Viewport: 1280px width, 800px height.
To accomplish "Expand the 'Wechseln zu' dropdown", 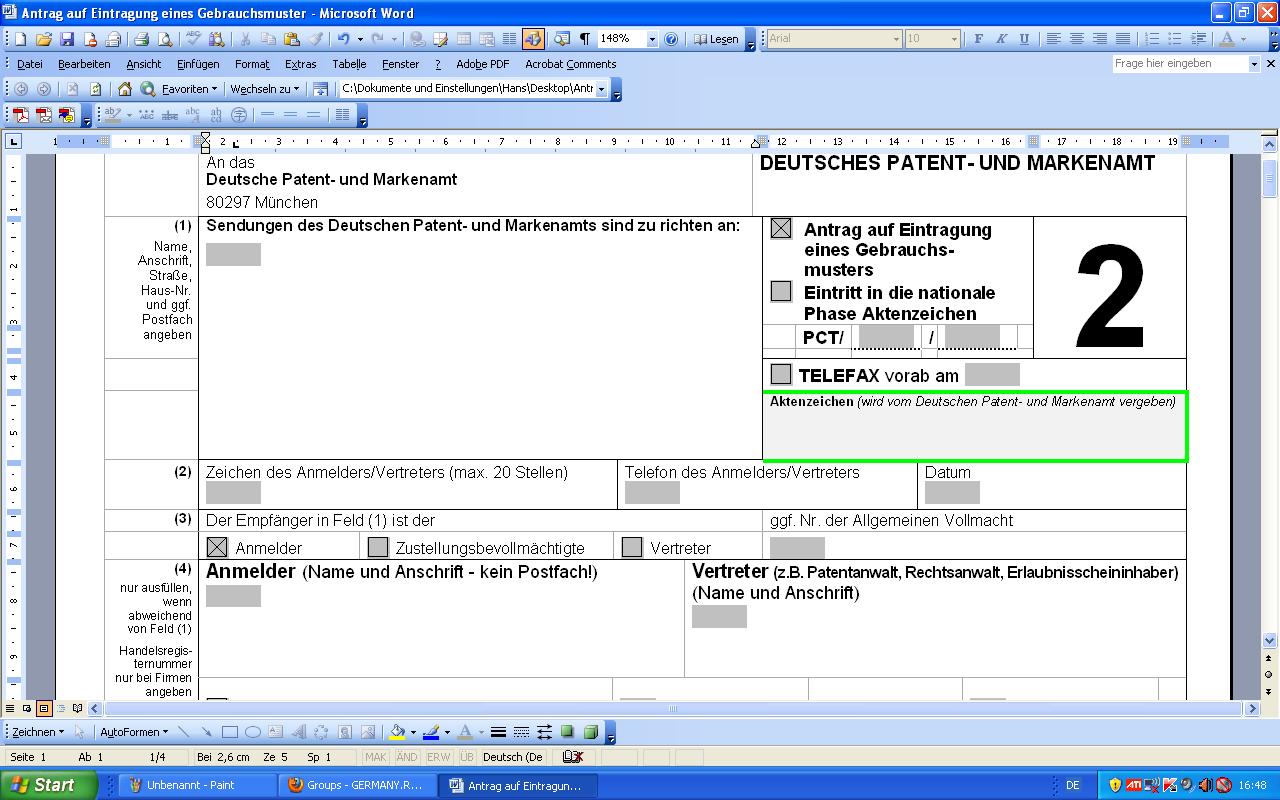I will click(264, 89).
